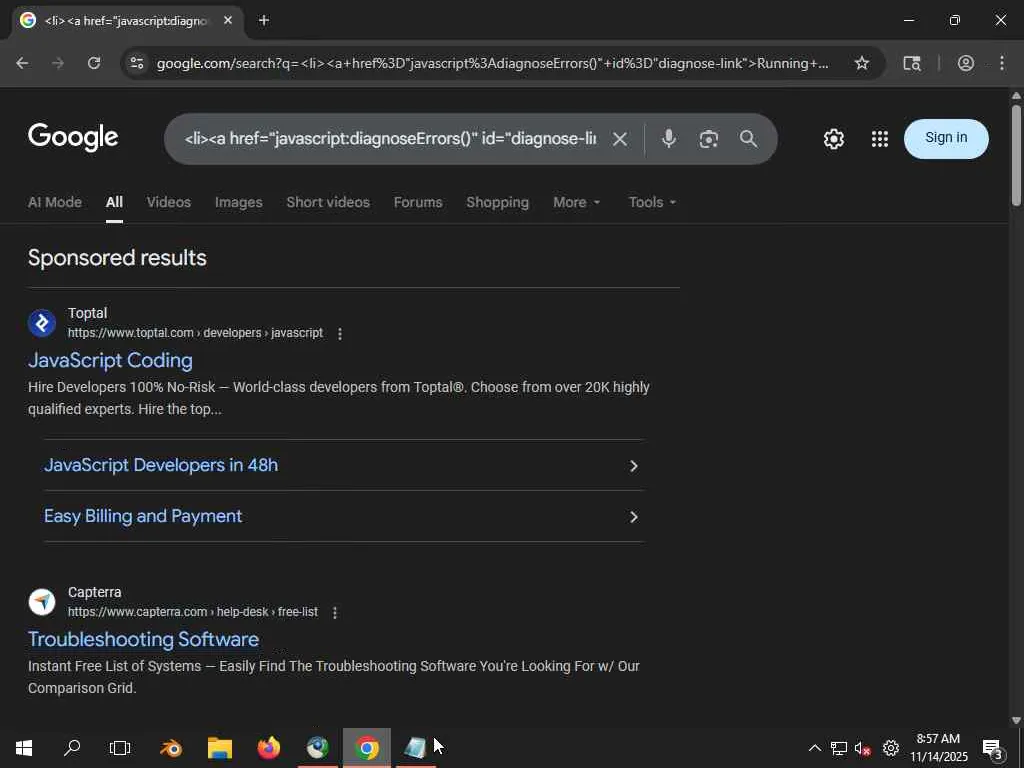Screen dimensions: 1024x768
Task: Open the Troubleshooting Software ad link
Action: click(x=143, y=639)
